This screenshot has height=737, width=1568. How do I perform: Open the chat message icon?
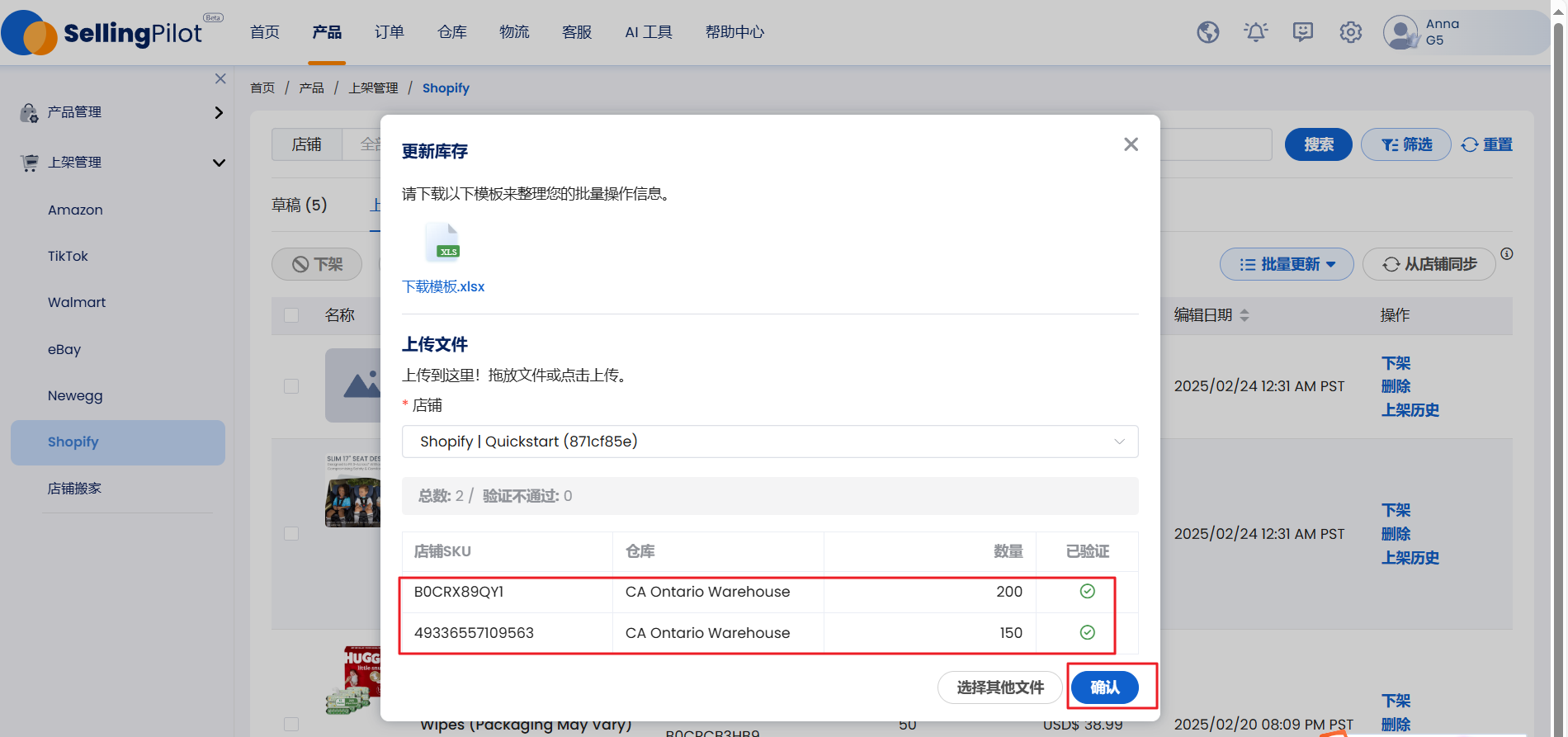[1303, 32]
